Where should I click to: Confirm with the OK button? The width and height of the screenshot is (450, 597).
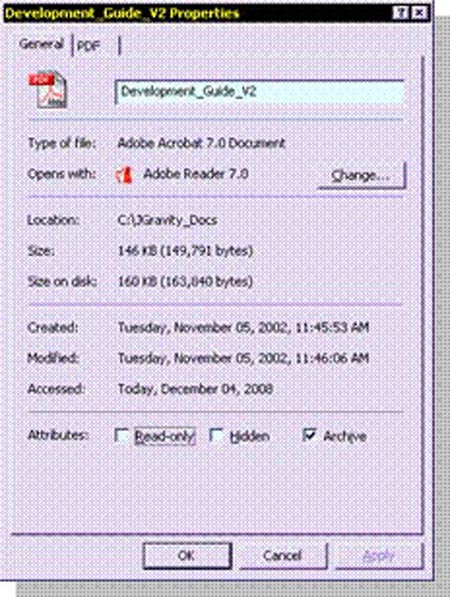coord(187,555)
